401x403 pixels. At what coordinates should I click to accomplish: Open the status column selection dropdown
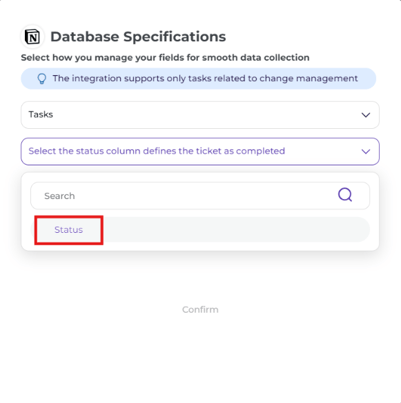click(x=200, y=152)
